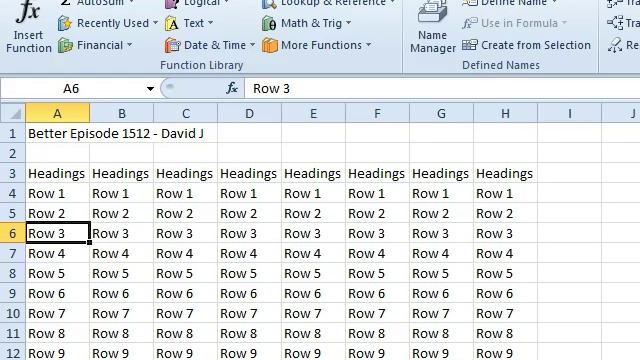
Task: Open the Date & Time functions menu
Action: click(210, 45)
